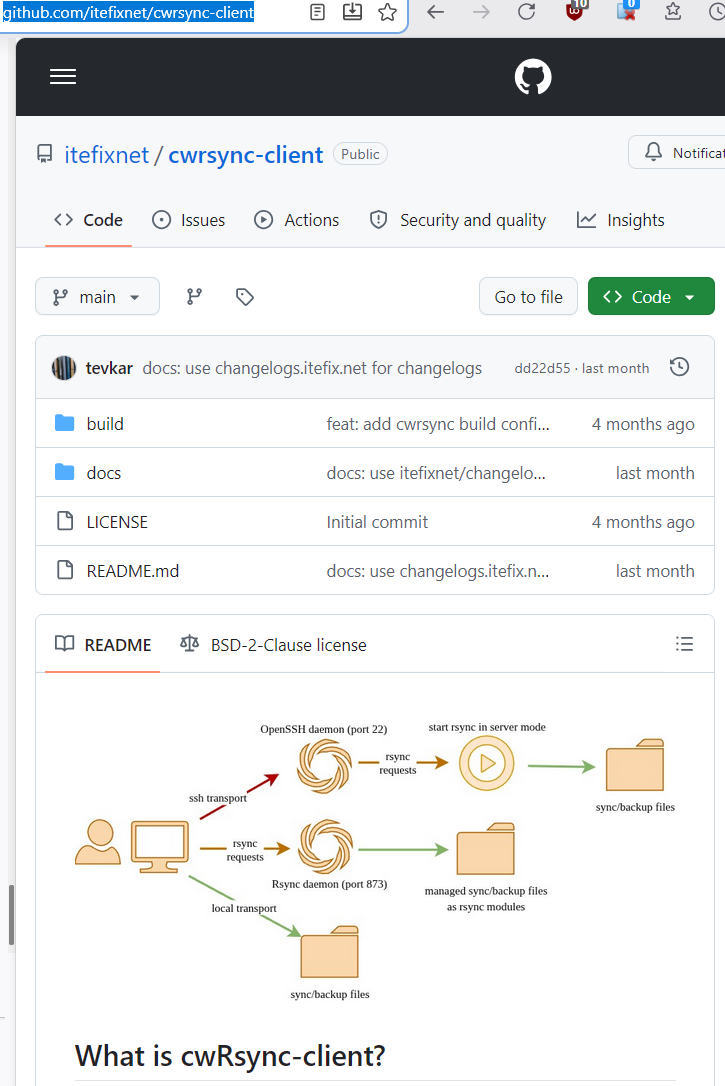Open the README outline list icon
The image size is (725, 1086).
click(684, 644)
